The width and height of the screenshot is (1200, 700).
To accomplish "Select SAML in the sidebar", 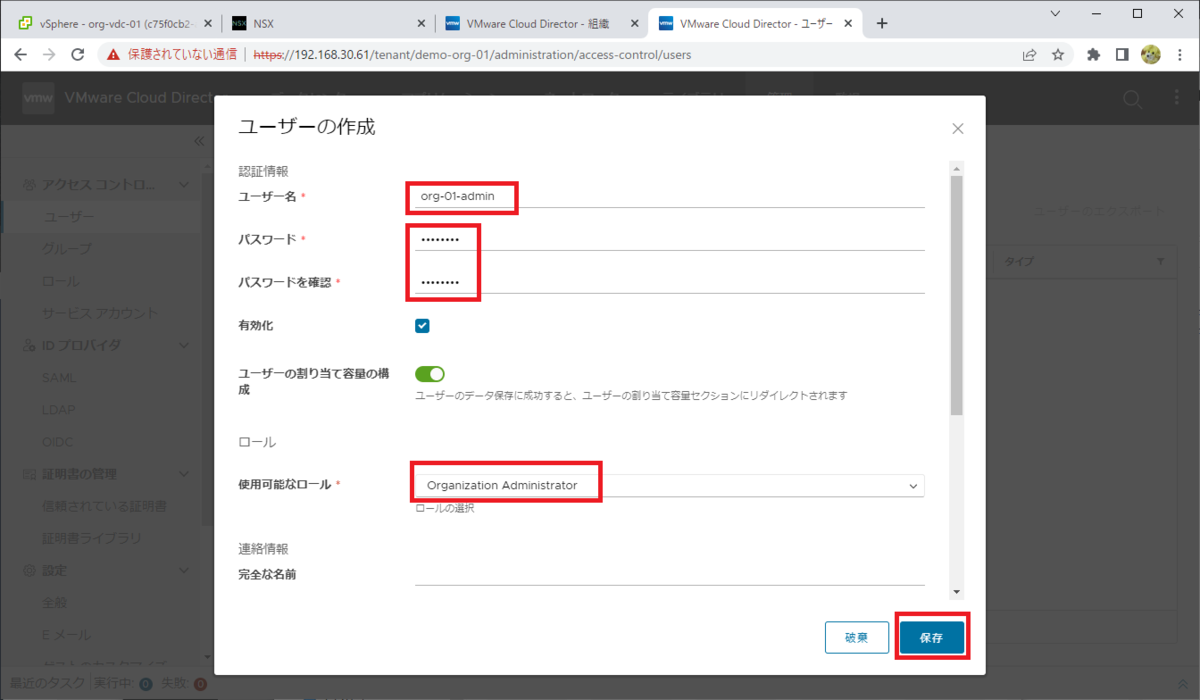I will tap(59, 378).
